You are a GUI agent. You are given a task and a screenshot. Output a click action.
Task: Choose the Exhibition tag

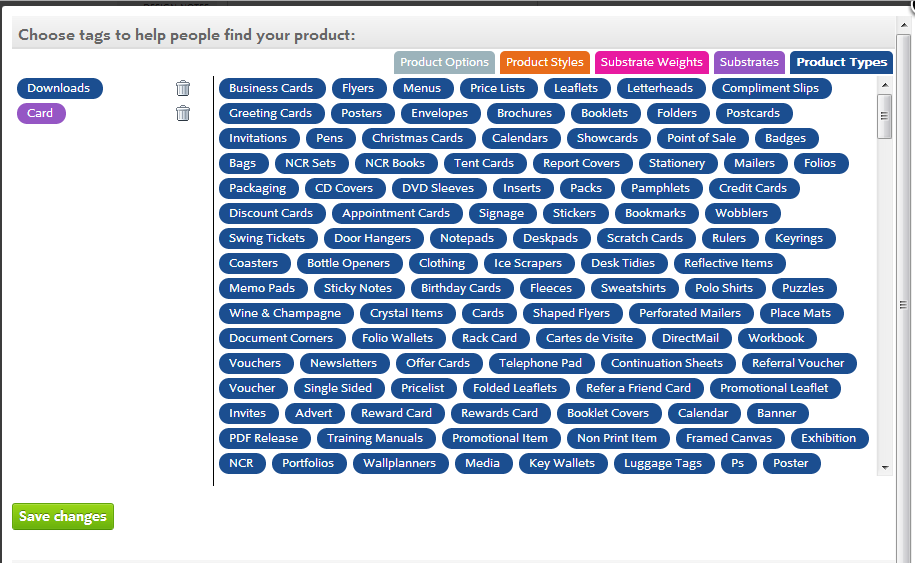pos(829,438)
